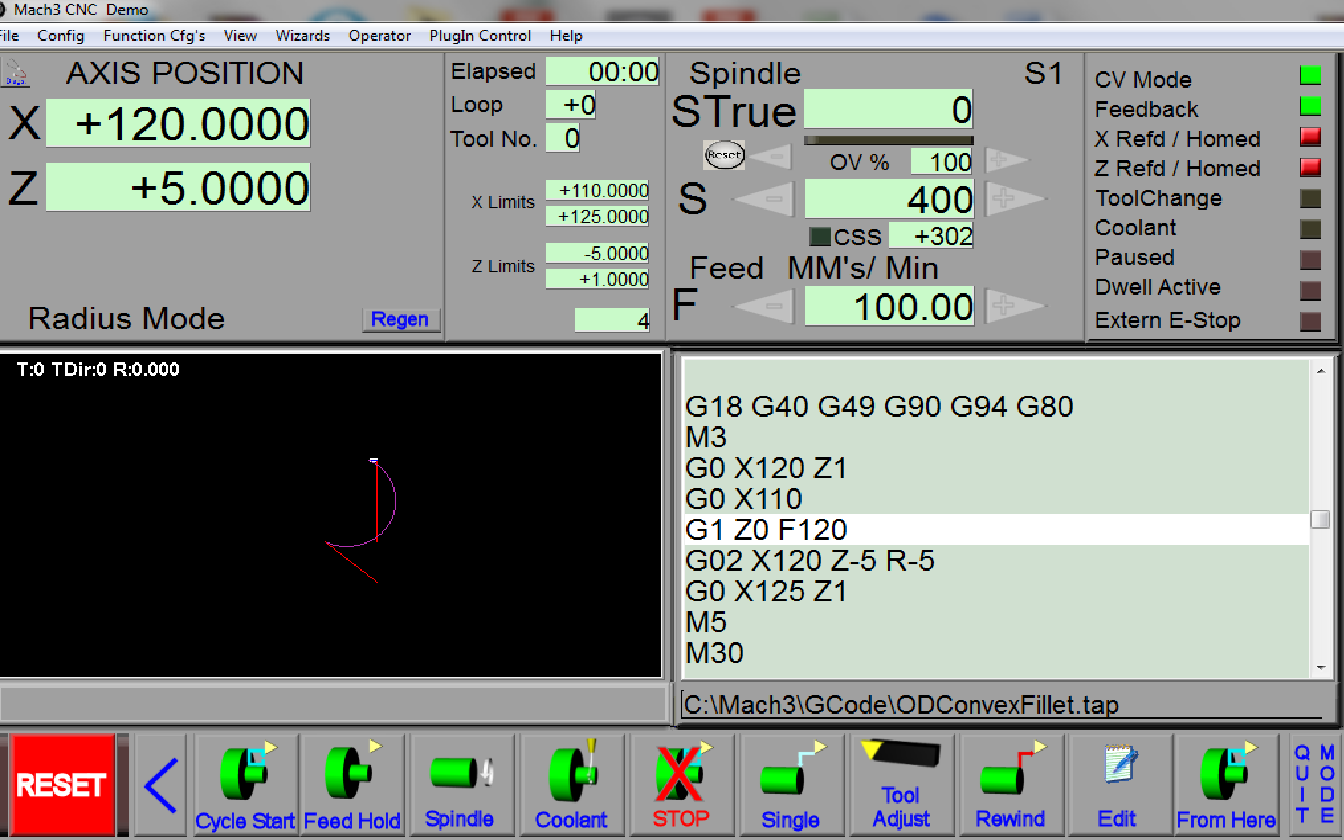Decrease spindle speed S with minus arrow
Viewport: 1344px width, 840px height.
coord(765,200)
